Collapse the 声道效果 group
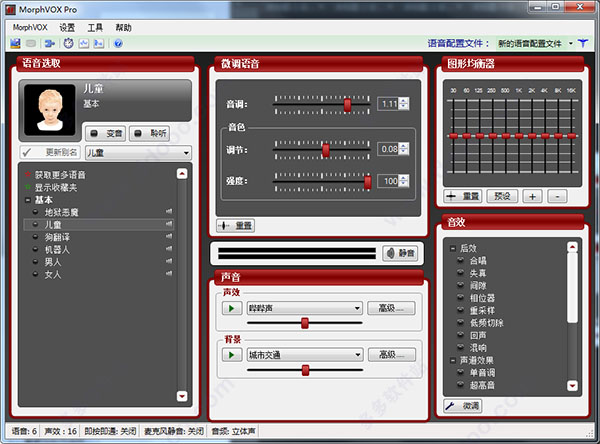The height and width of the screenshot is (444, 600). coord(453,360)
